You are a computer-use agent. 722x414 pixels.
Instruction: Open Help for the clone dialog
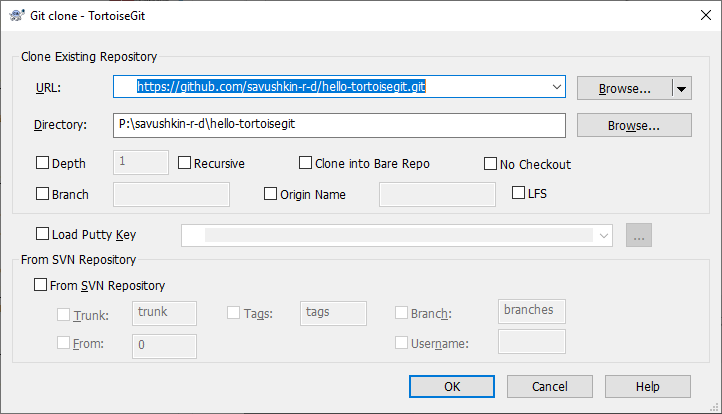[647, 386]
